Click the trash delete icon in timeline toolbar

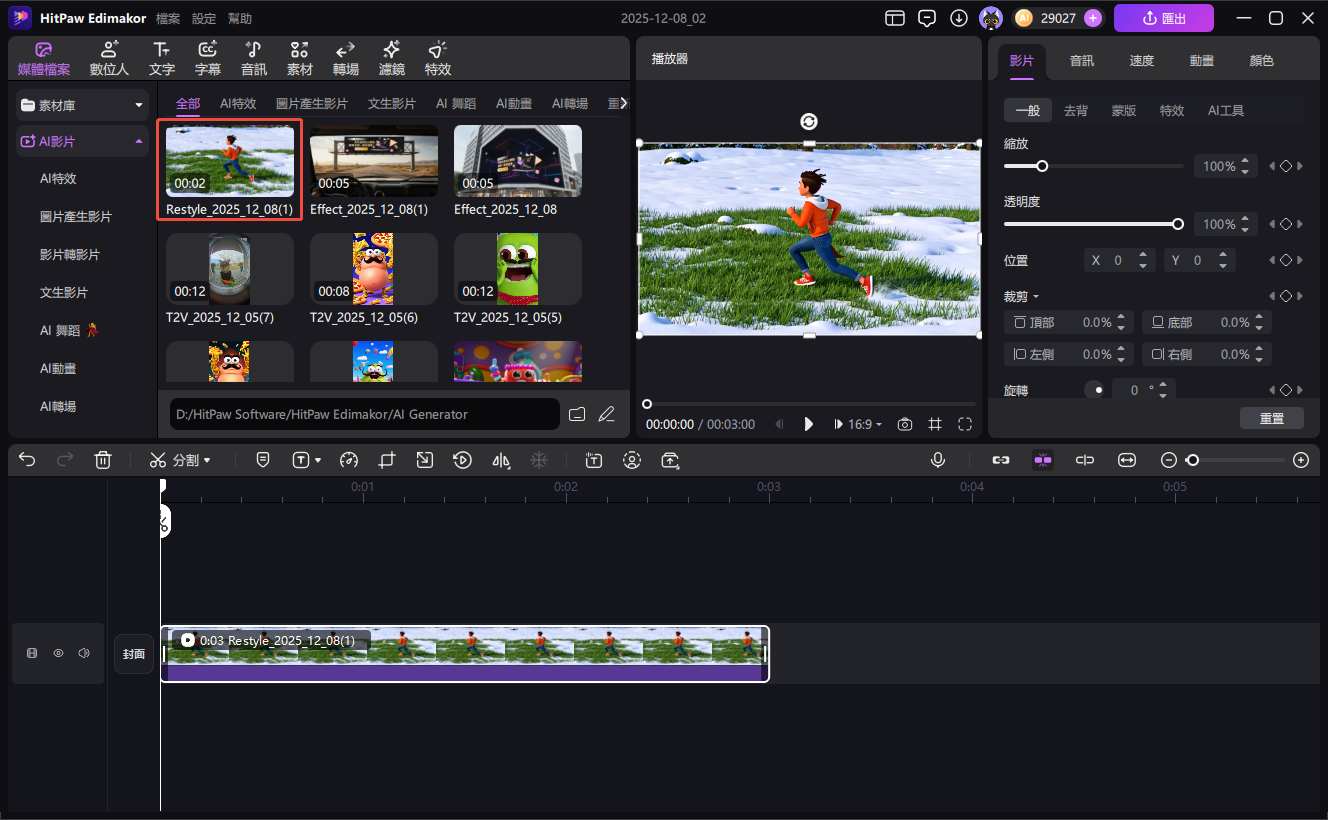pos(102,460)
